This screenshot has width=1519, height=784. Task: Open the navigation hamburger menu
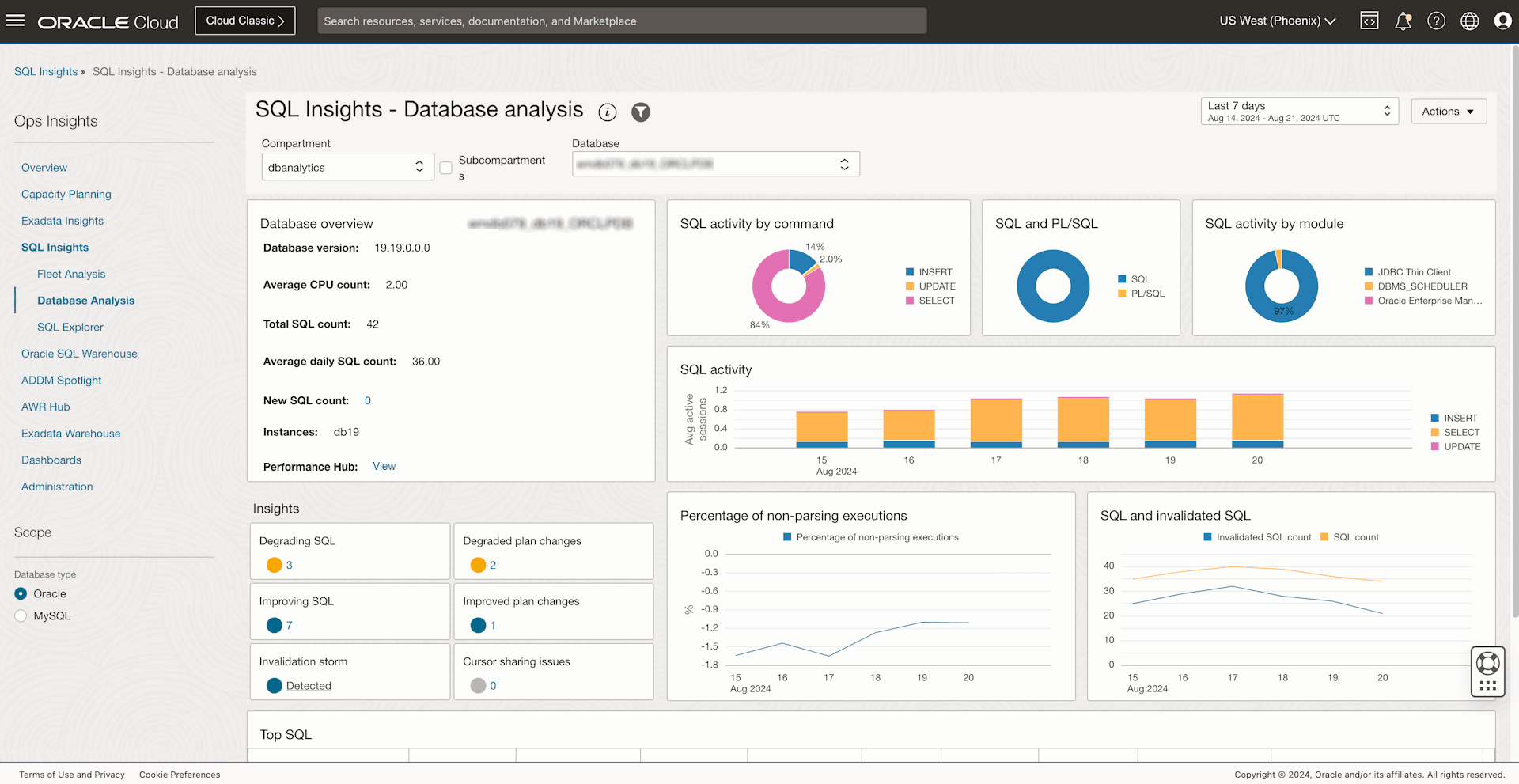coord(15,20)
